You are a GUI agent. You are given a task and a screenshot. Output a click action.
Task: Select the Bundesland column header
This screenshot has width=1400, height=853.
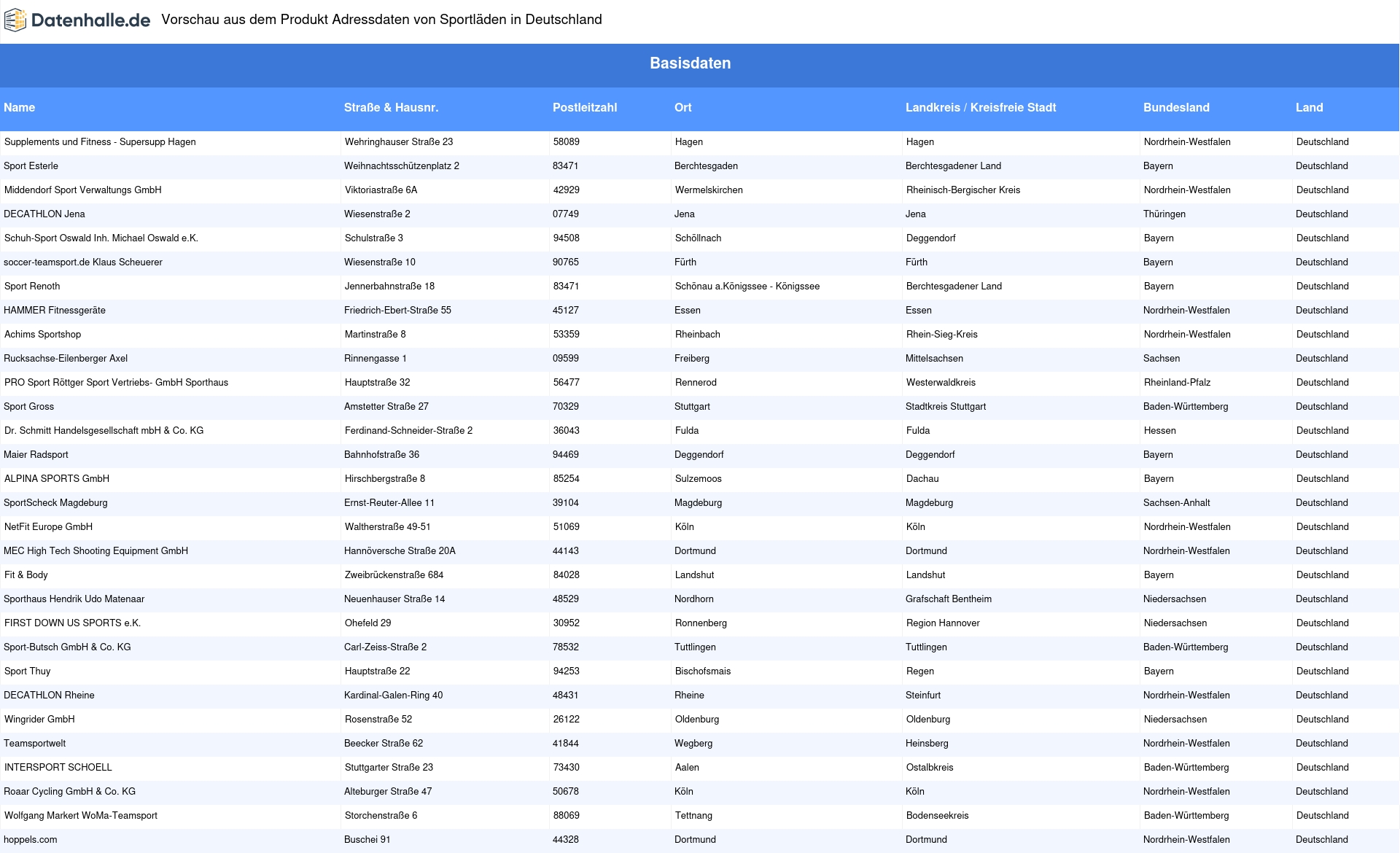click(x=1176, y=107)
